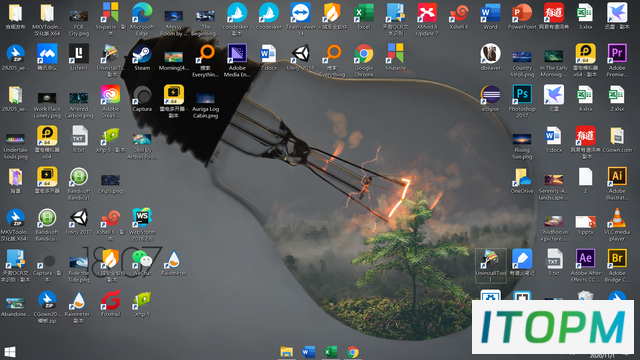Open Excel from the taskbar
The width and height of the screenshot is (640, 360).
(331, 352)
